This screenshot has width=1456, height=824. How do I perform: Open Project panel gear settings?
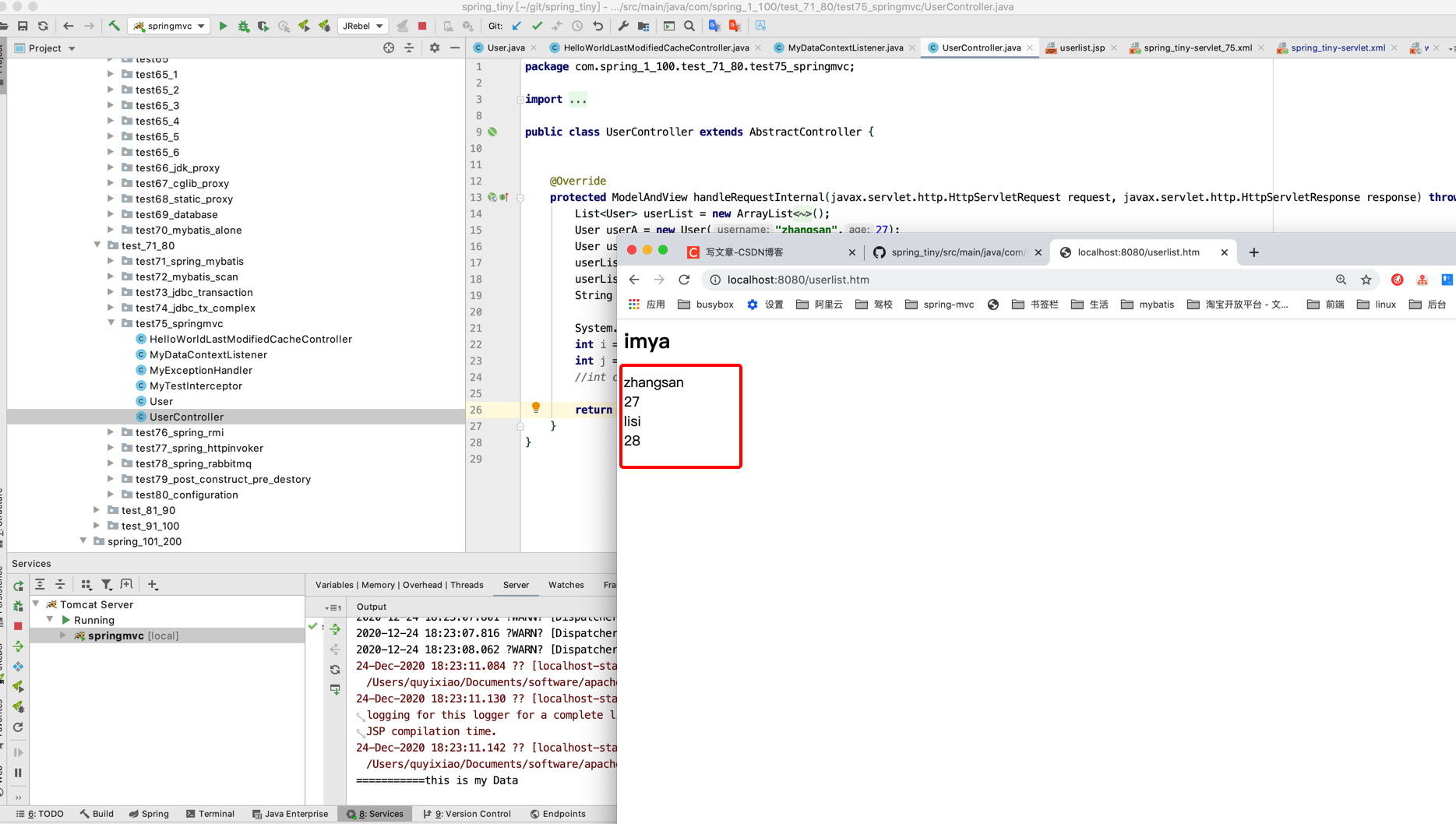[x=435, y=48]
